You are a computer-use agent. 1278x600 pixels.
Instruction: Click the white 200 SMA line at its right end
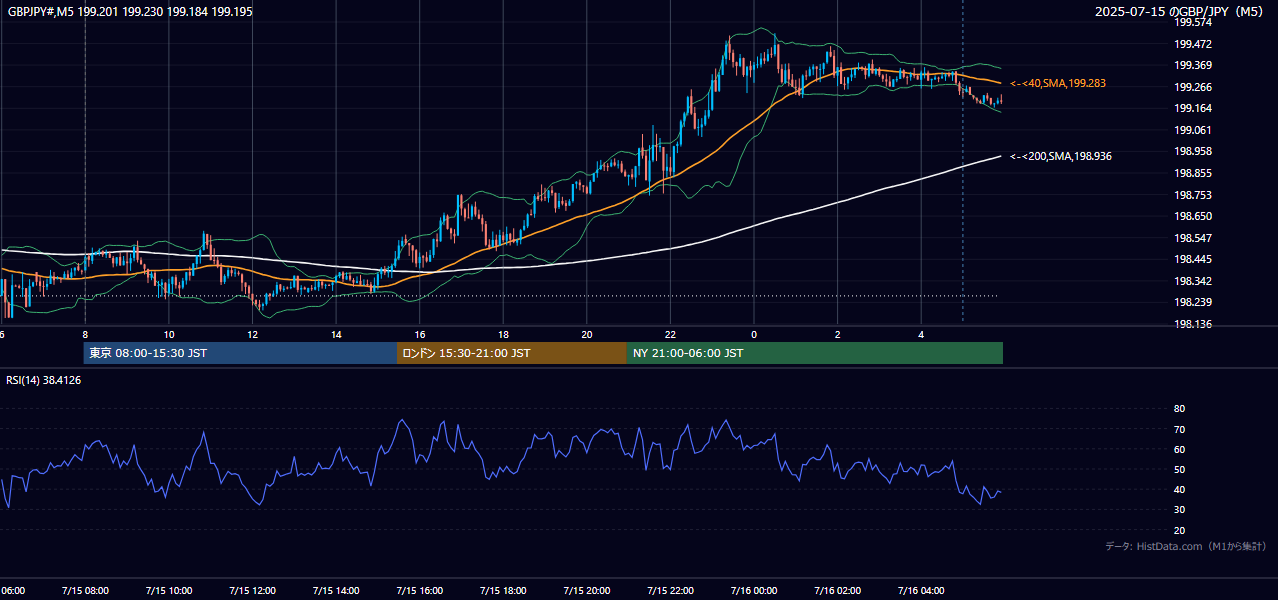(x=998, y=156)
